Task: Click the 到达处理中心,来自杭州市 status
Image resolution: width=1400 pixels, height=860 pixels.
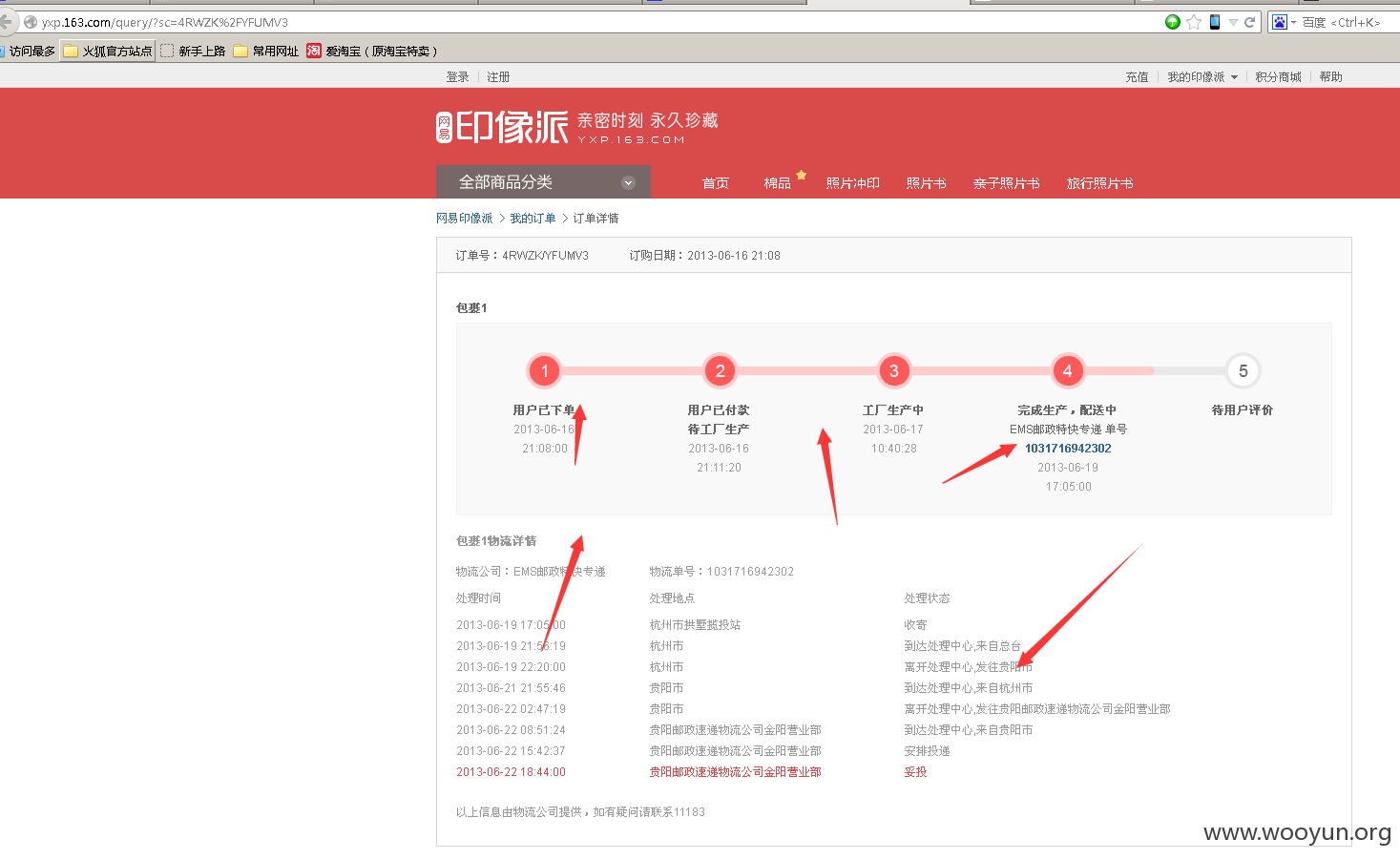Action: tap(969, 688)
